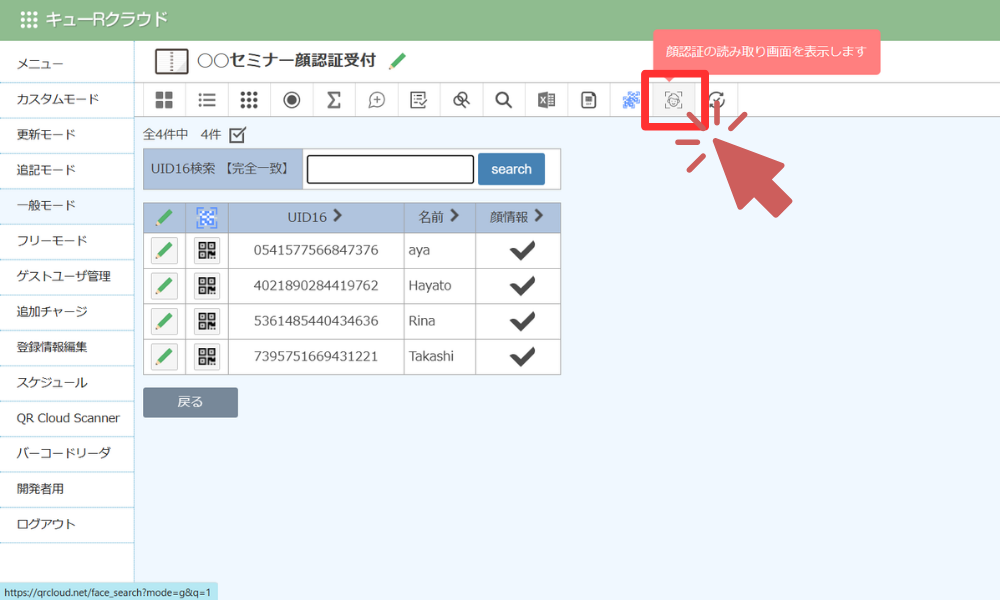Focus the UID16 search input field
This screenshot has width=1000, height=600.
pyautogui.click(x=390, y=169)
